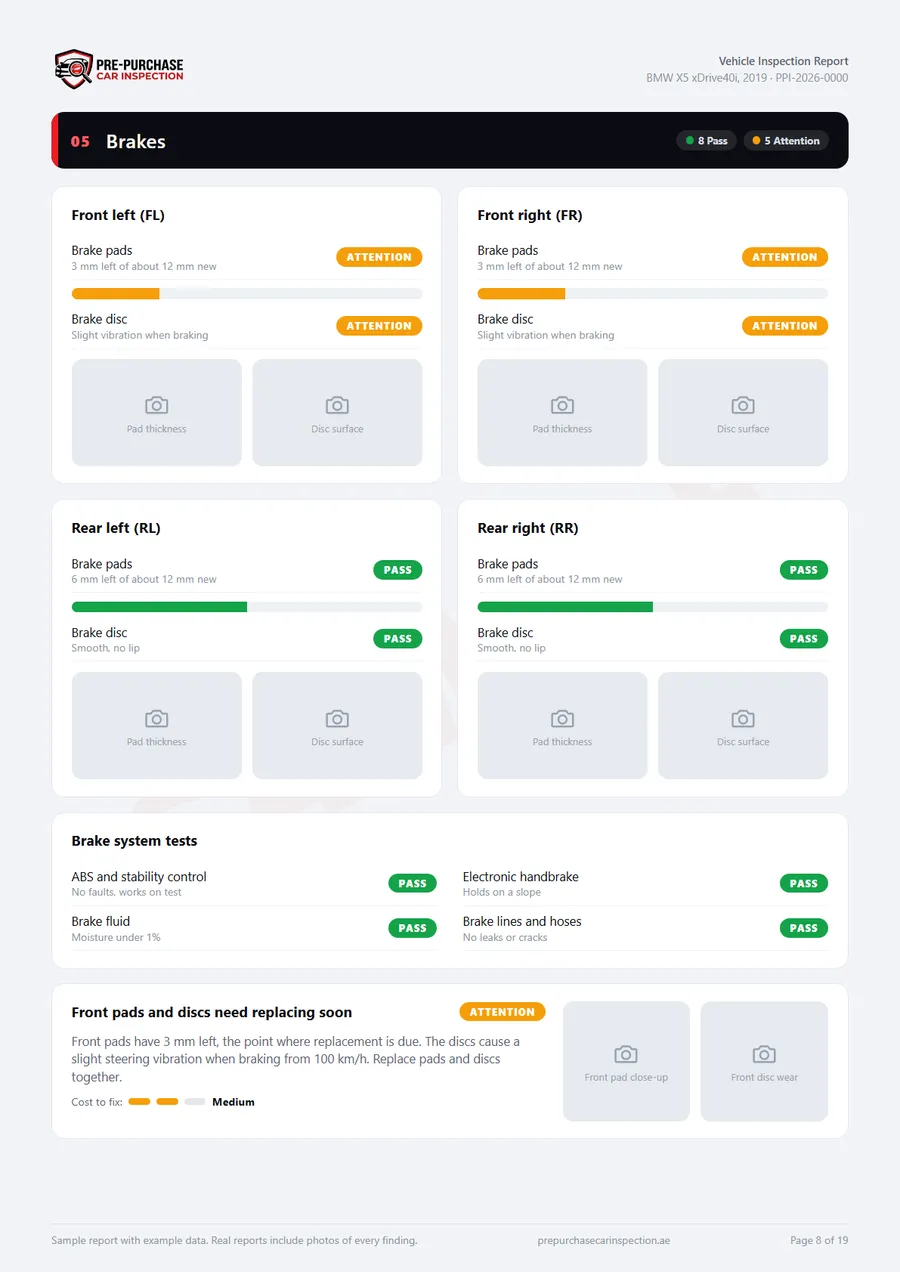900x1272 pixels.
Task: Click Front right brake disc Attention badge
Action: (x=785, y=326)
